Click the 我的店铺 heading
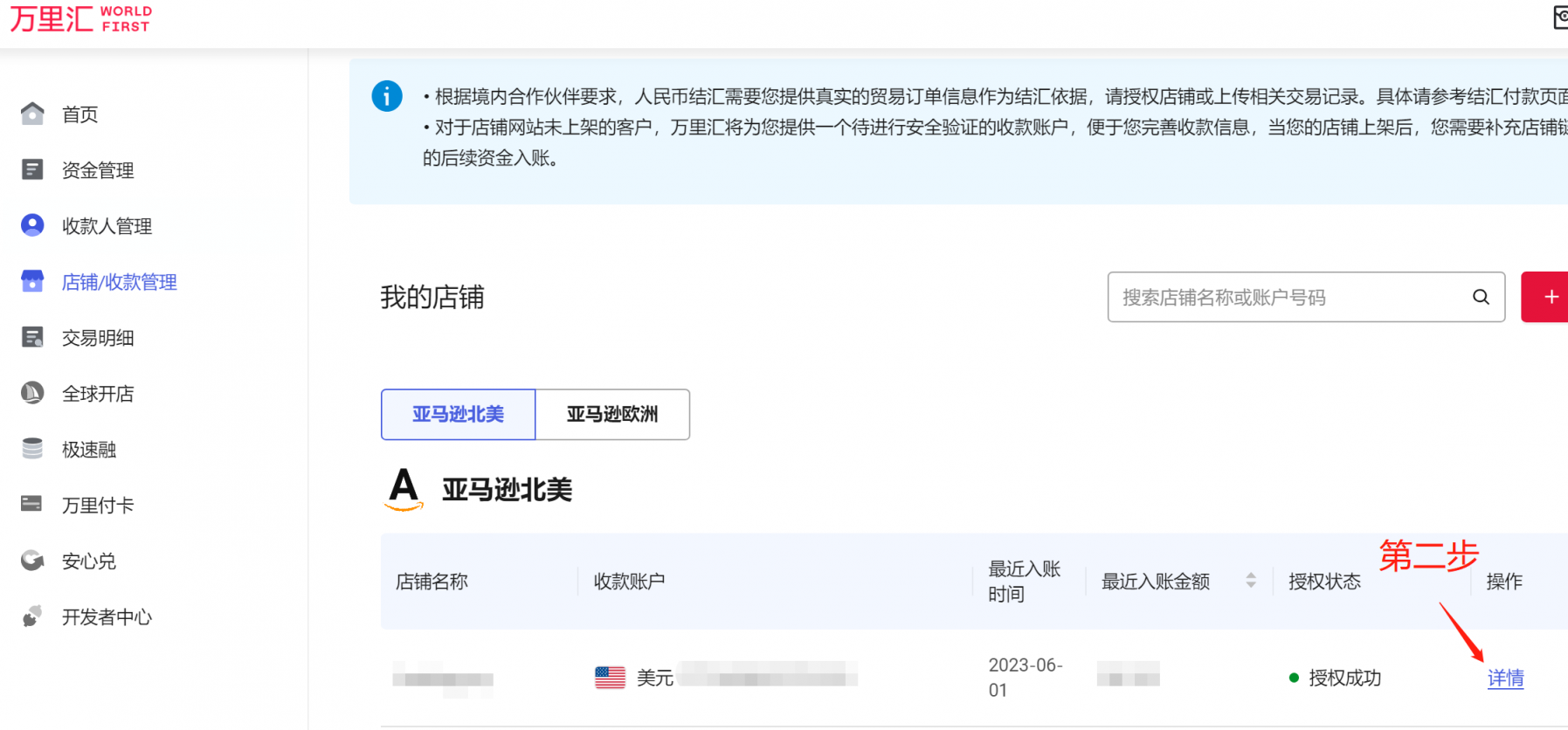Image resolution: width=1568 pixels, height=730 pixels. pos(432,298)
